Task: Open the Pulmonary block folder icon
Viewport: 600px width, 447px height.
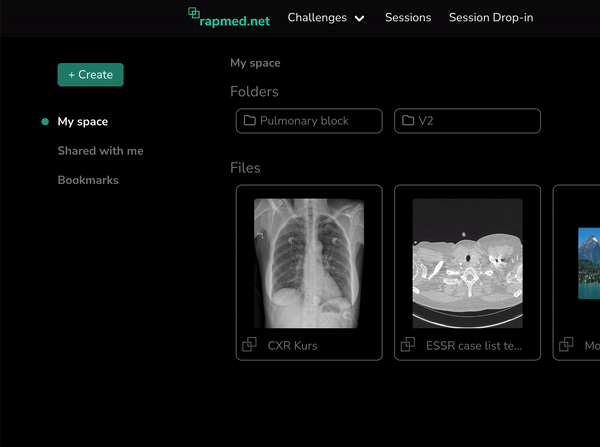Action: click(250, 121)
